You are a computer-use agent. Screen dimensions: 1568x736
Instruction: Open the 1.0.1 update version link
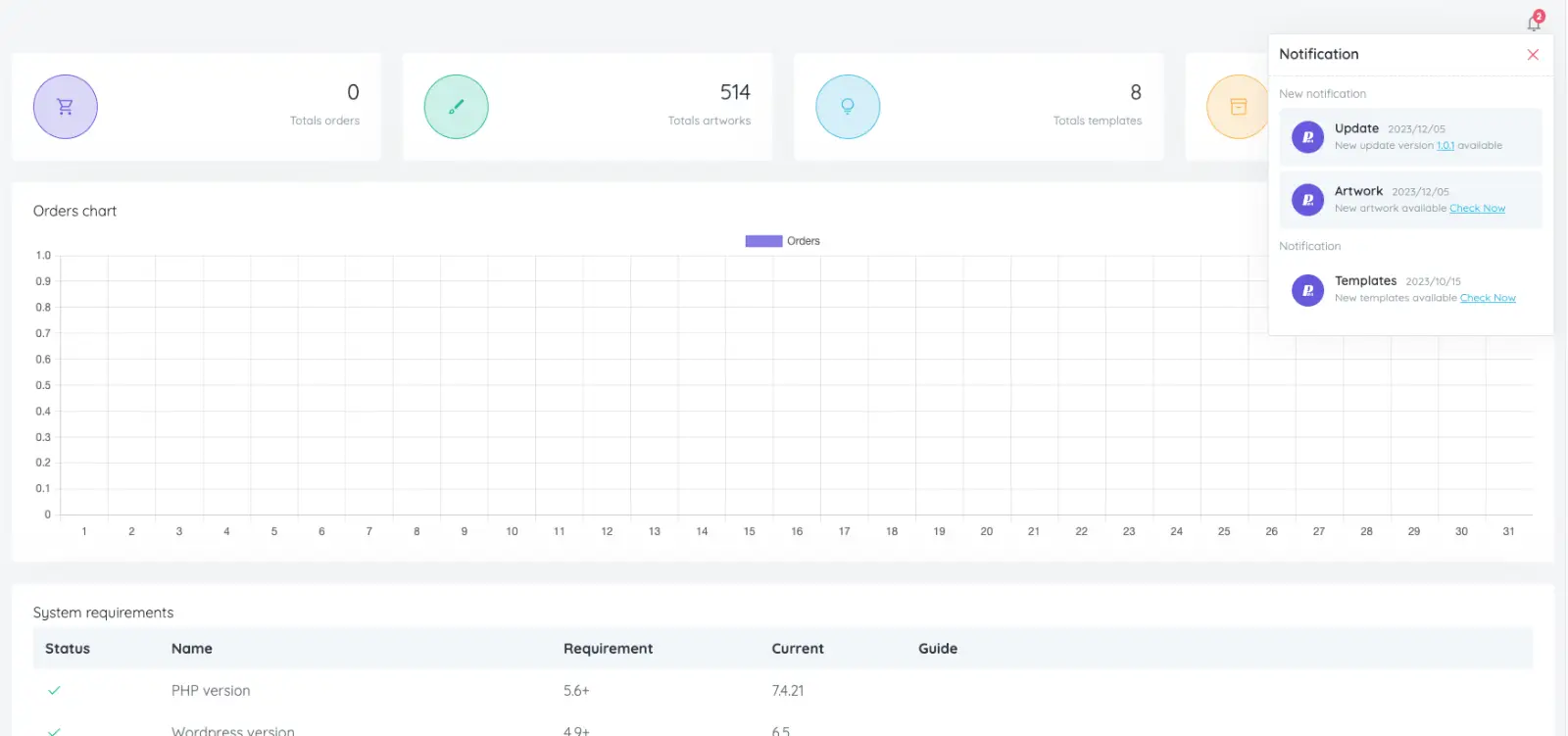[1445, 146]
